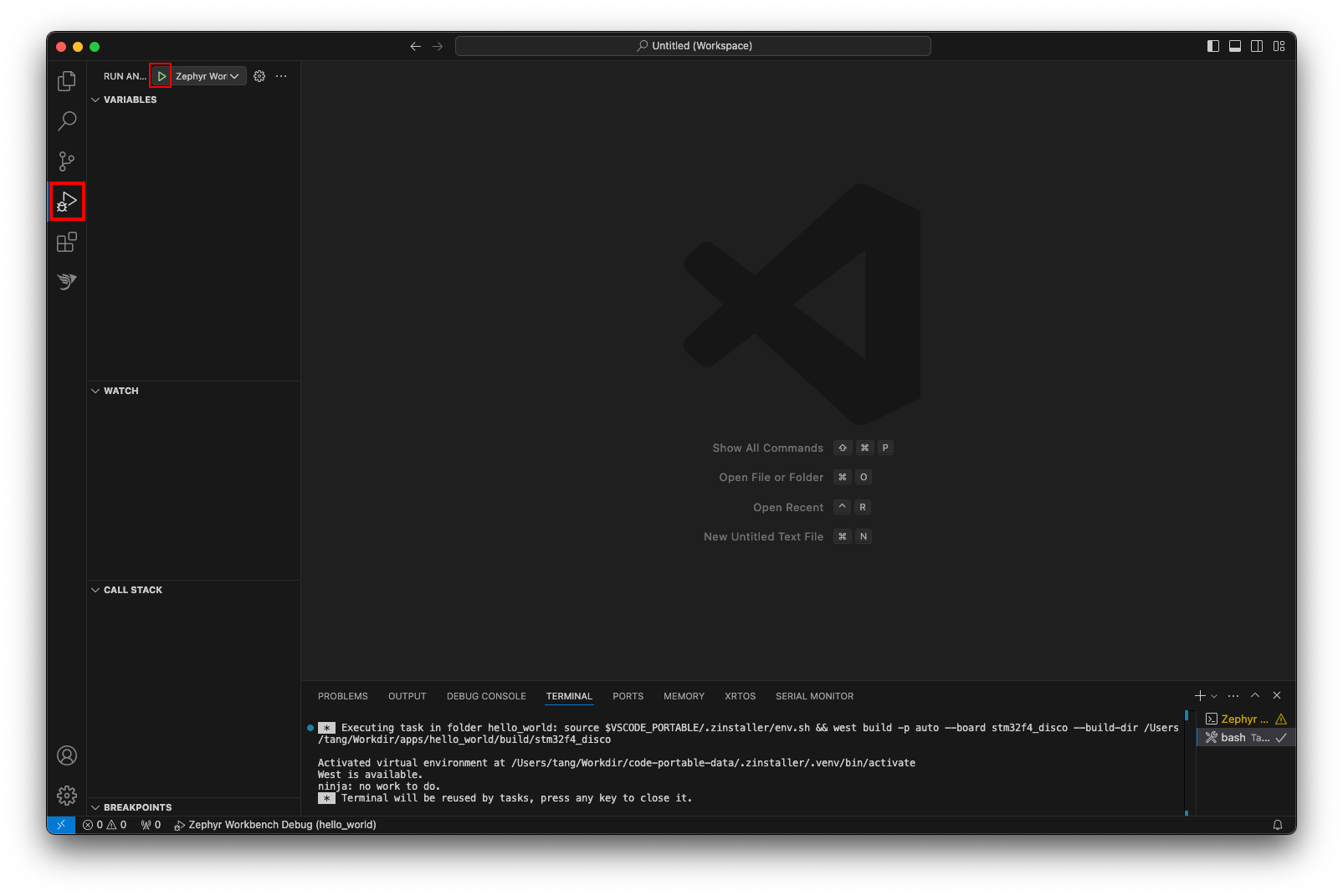Collapse the VARIABLES section
The width and height of the screenshot is (1343, 896).
pyautogui.click(x=95, y=100)
